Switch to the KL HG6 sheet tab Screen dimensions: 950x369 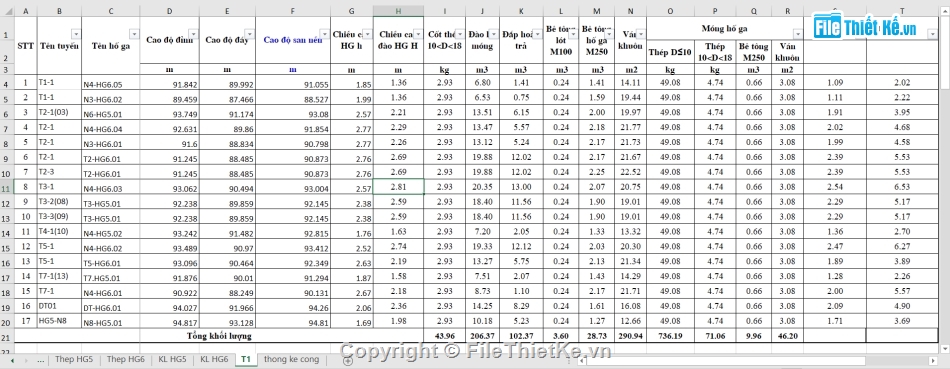(x=214, y=359)
